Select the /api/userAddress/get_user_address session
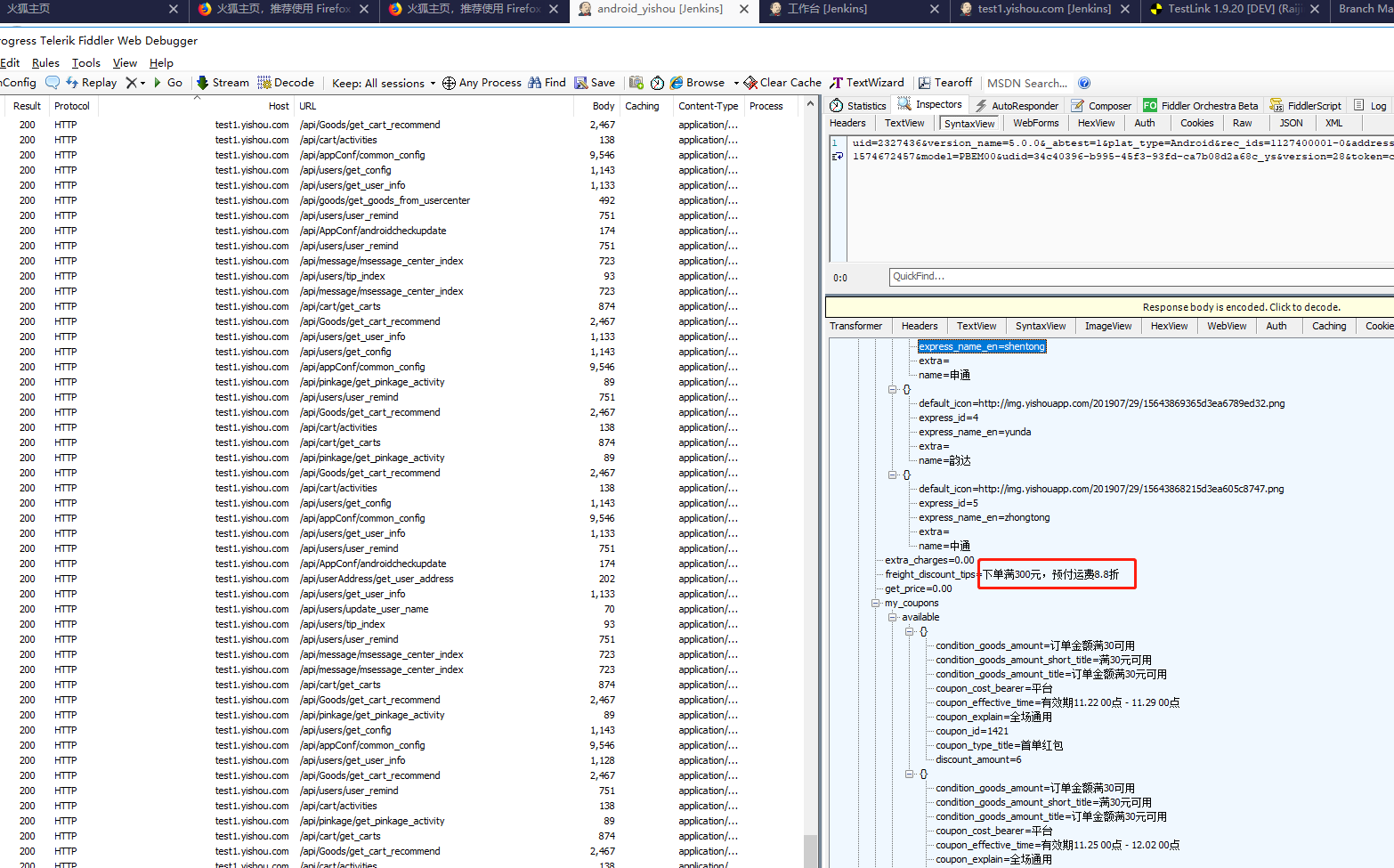The width and height of the screenshot is (1394, 868). (401, 579)
